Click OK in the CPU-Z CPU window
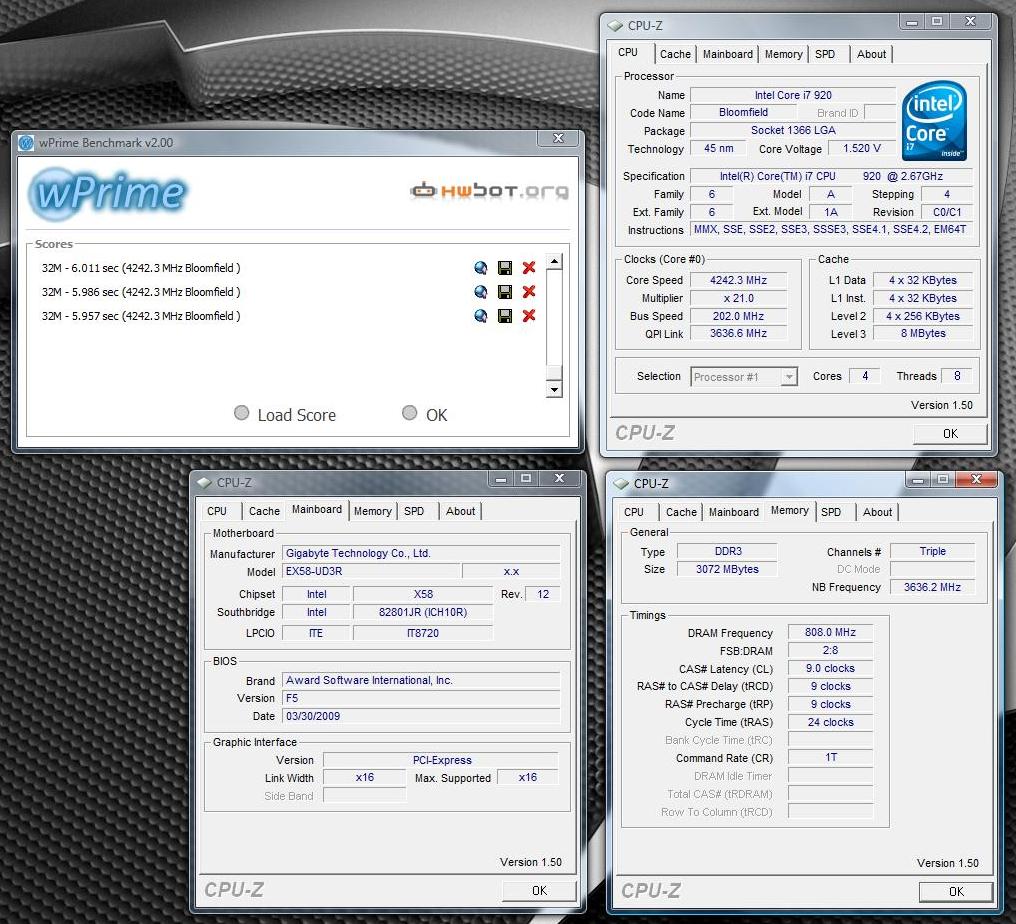Image resolution: width=1016 pixels, height=924 pixels. [951, 433]
